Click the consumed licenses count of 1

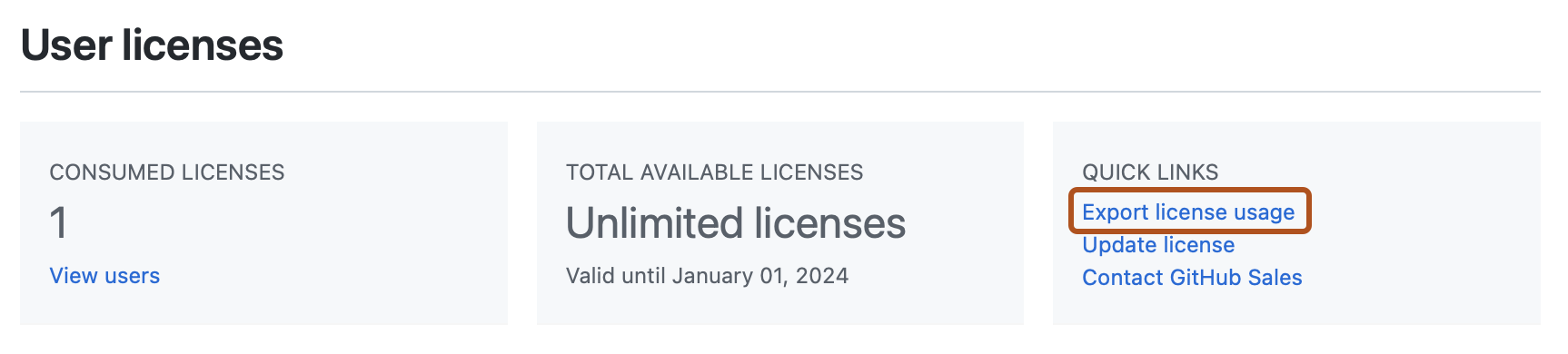[x=58, y=223]
